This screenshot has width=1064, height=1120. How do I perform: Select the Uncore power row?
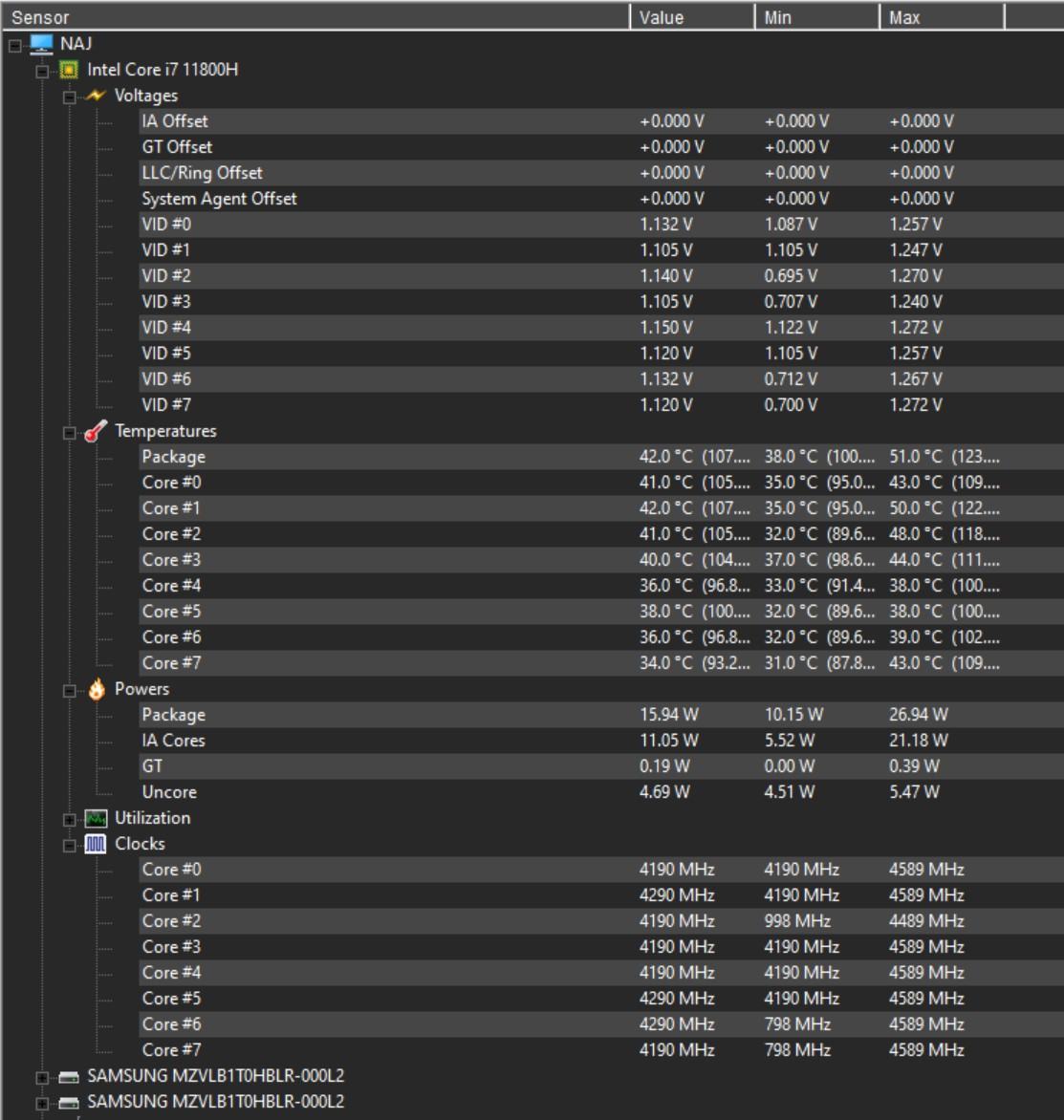600,792
